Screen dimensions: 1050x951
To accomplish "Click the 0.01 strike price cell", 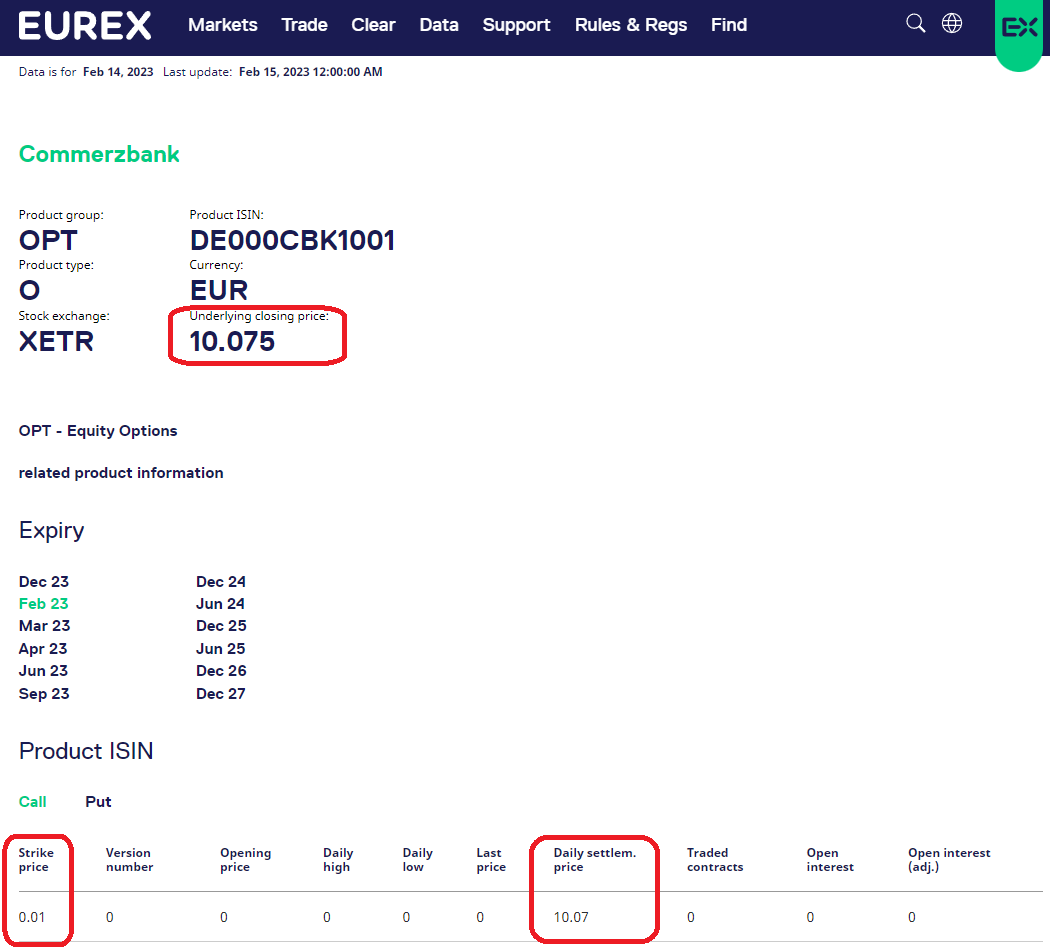I will (31, 917).
